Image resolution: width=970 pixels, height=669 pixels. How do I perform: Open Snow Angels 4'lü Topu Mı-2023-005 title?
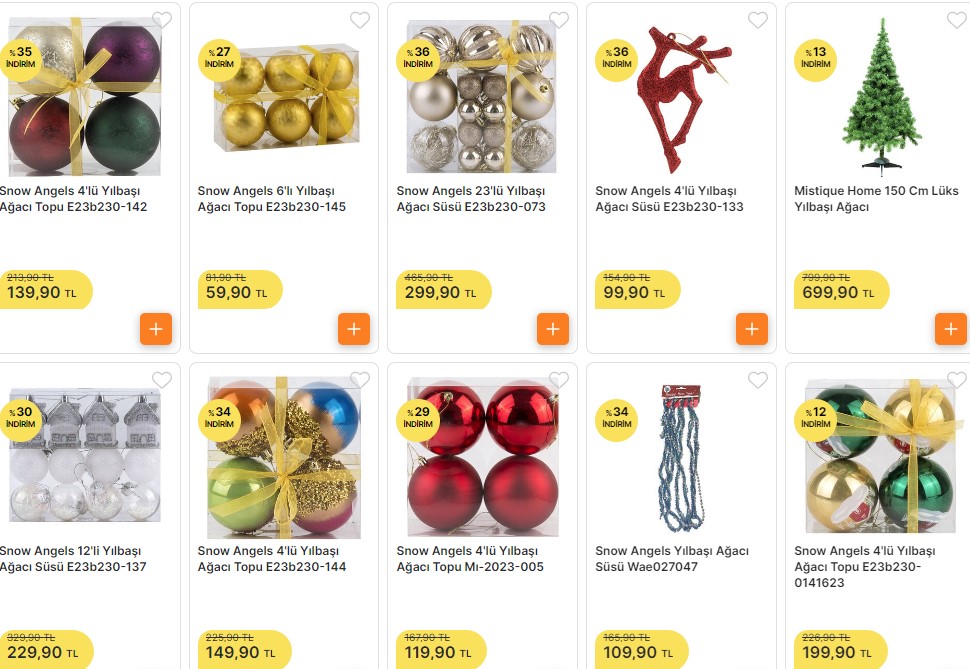(x=470, y=558)
